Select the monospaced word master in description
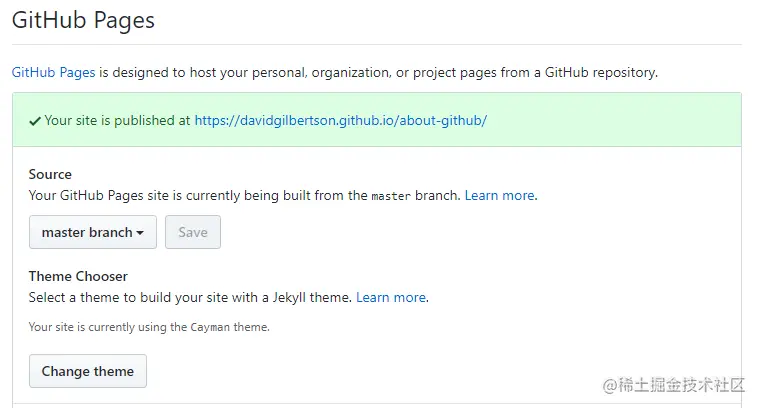This screenshot has height=408, width=759. (x=391, y=196)
